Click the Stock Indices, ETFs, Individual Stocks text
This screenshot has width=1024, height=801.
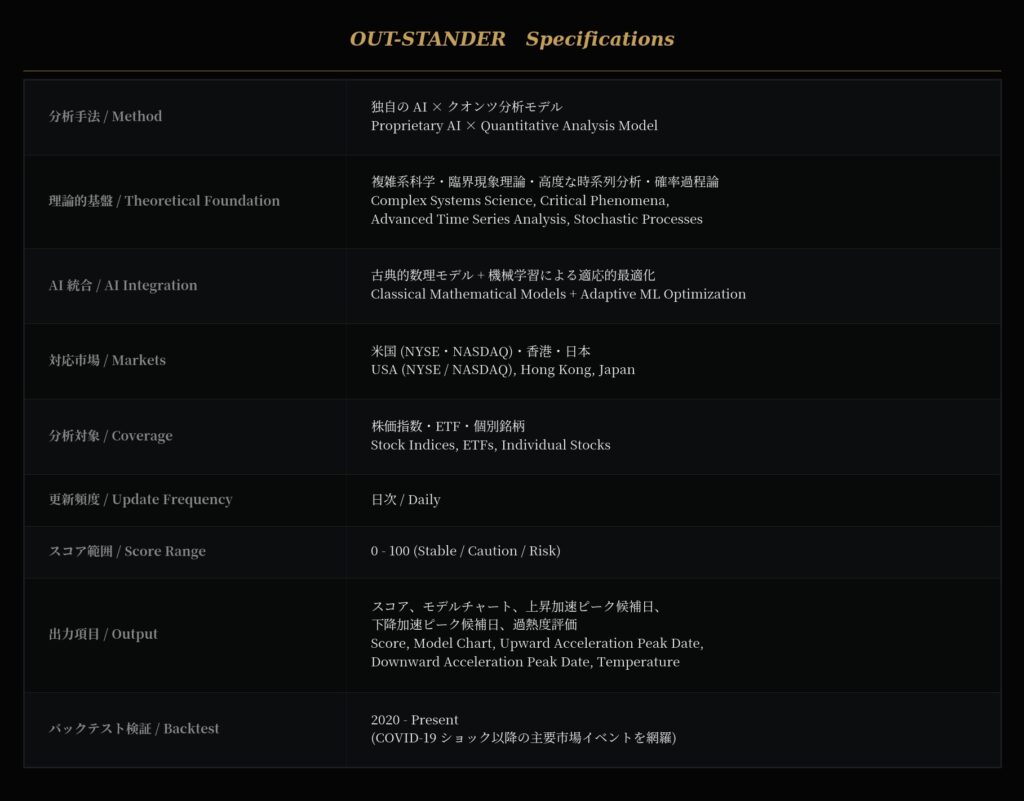pyautogui.click(x=490, y=445)
